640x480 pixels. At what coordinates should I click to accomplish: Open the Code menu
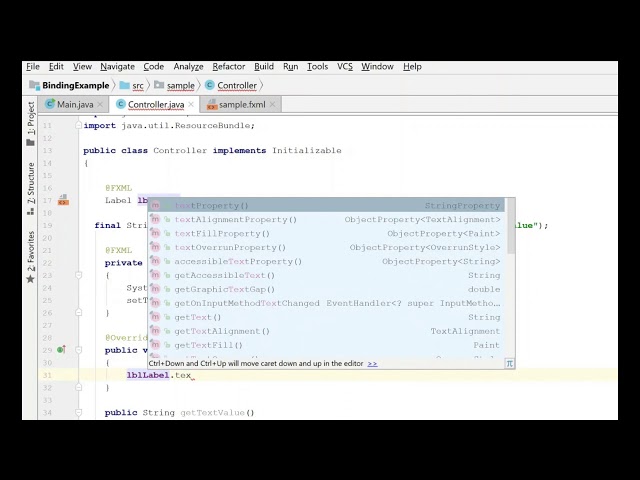[x=153, y=67]
